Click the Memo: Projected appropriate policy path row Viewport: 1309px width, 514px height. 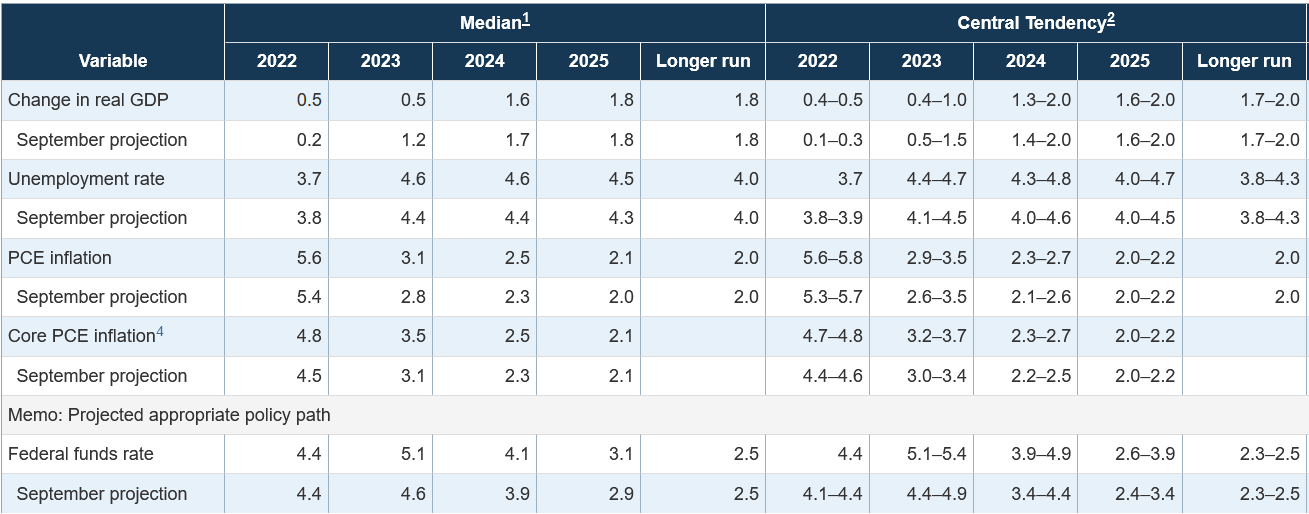(169, 415)
